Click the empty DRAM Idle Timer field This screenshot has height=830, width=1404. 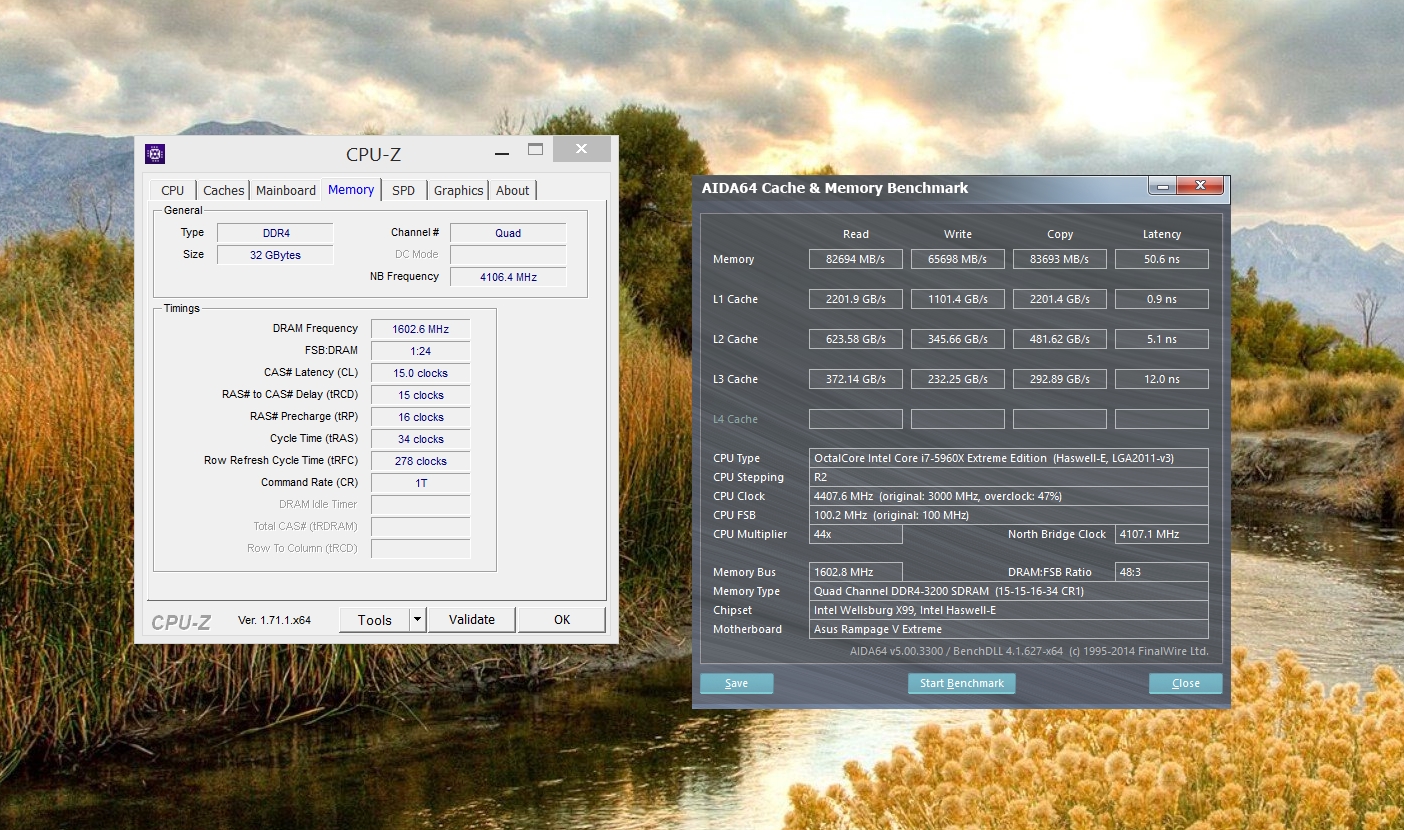pyautogui.click(x=420, y=505)
